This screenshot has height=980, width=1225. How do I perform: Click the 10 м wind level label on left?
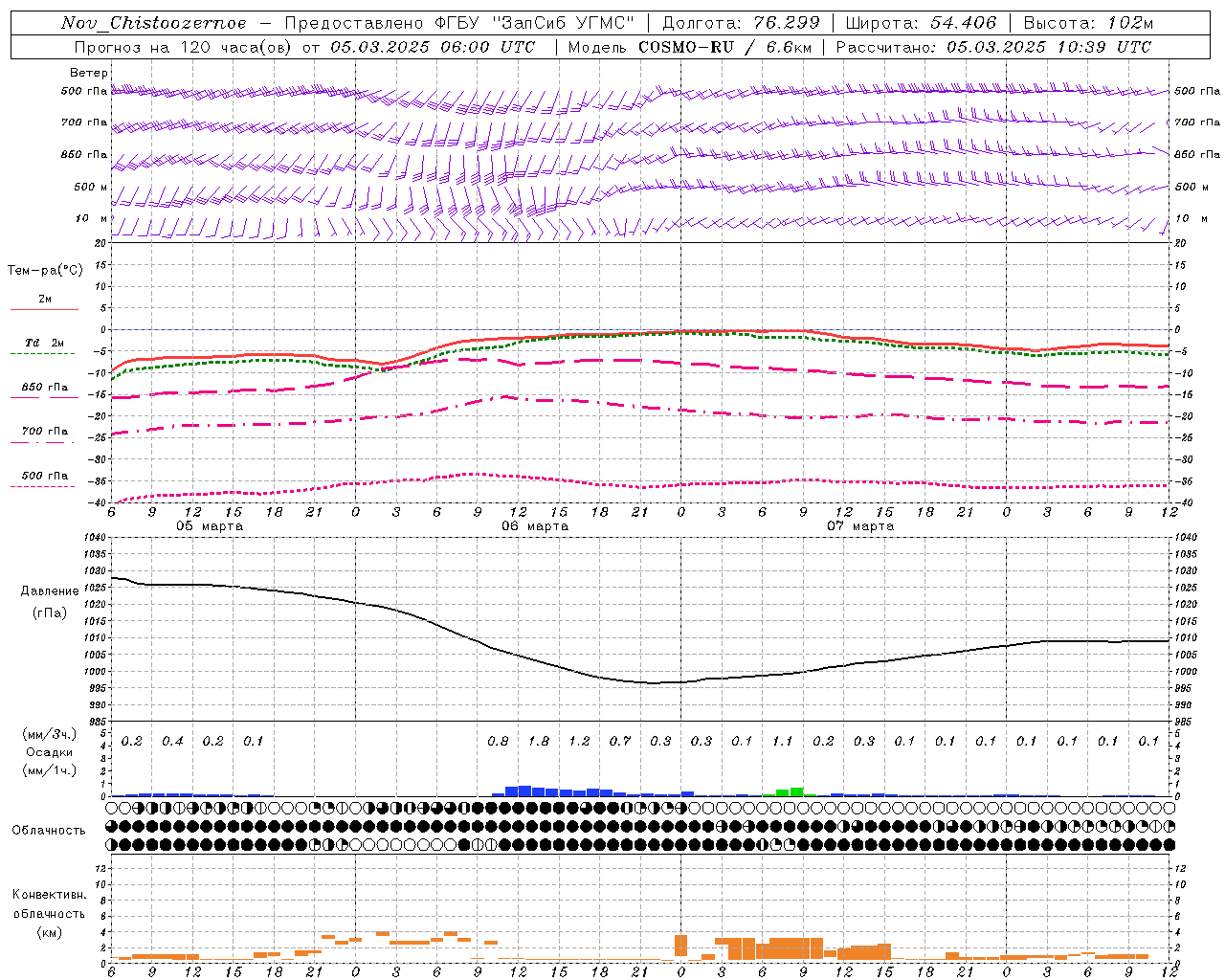pos(91,219)
